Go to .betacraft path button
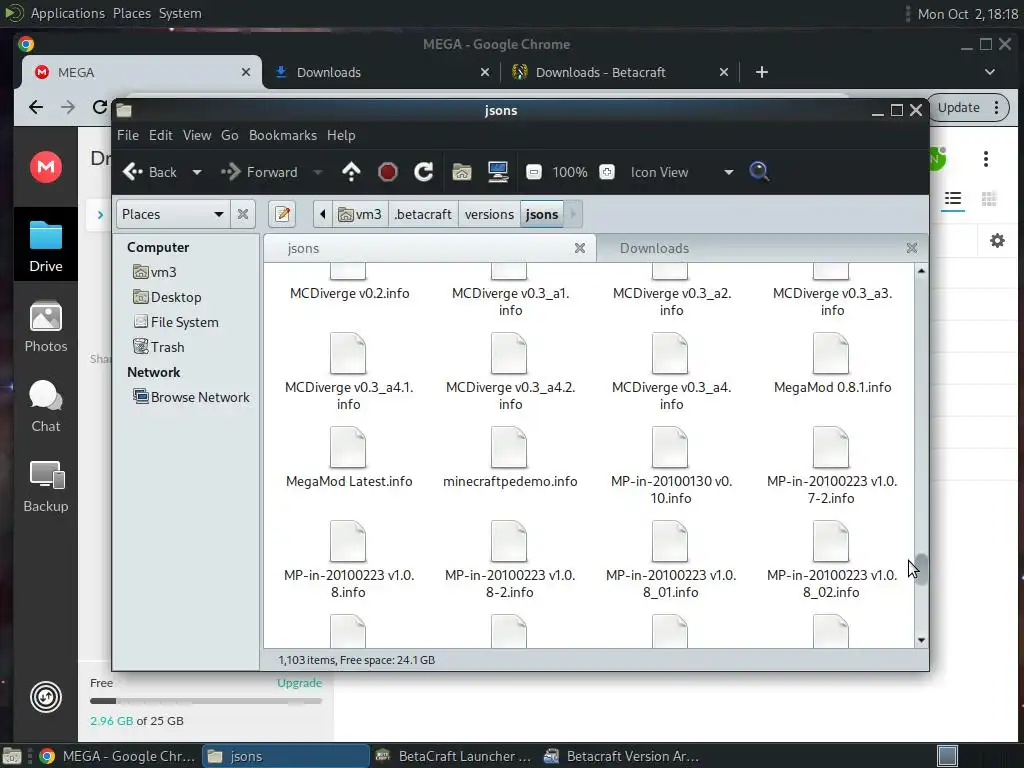The height and width of the screenshot is (768, 1024). [x=423, y=214]
